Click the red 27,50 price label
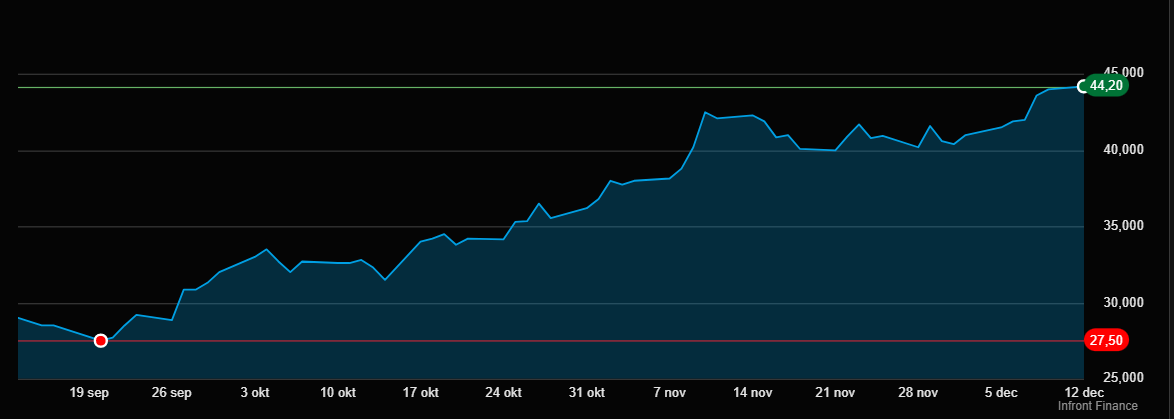 (x=1107, y=341)
